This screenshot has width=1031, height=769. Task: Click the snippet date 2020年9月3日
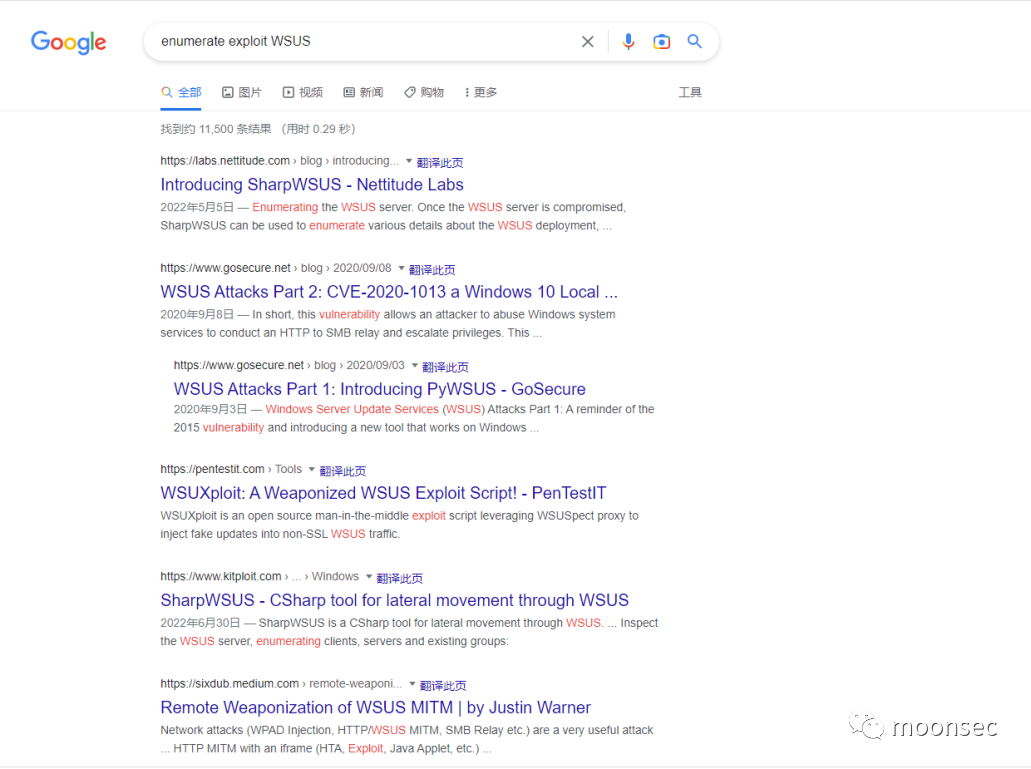click(x=210, y=409)
